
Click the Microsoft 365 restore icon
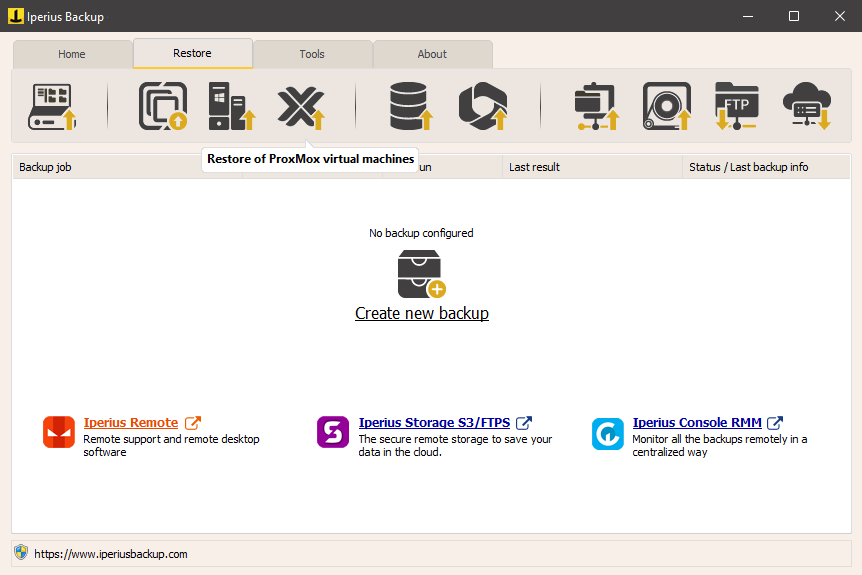coord(483,106)
